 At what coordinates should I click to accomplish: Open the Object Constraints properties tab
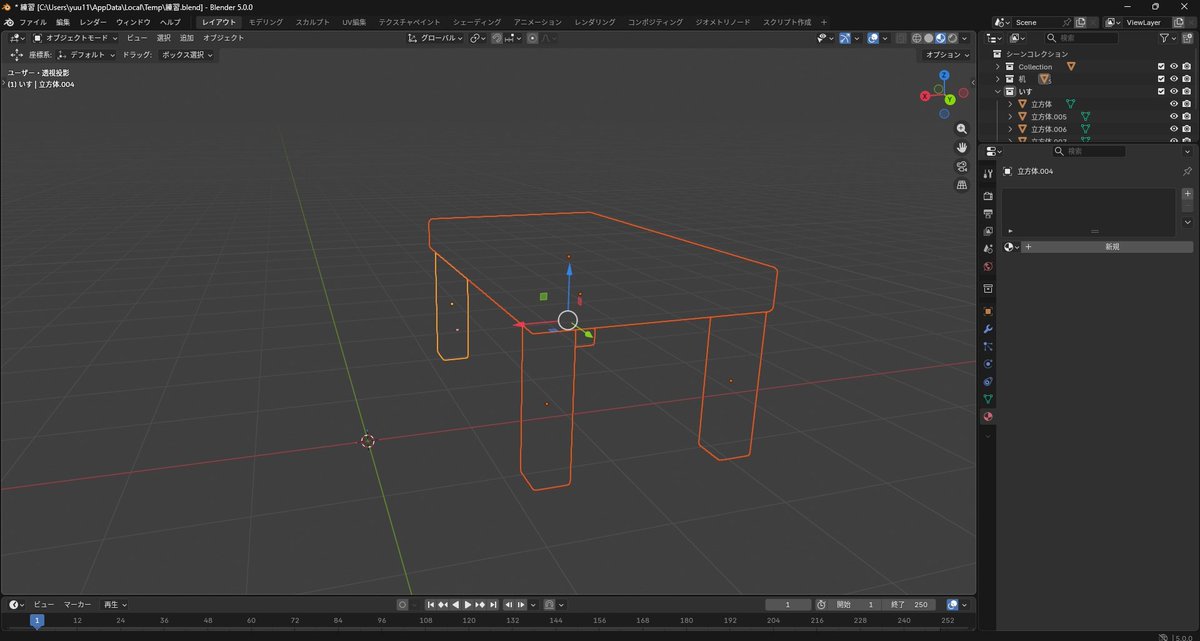pos(988,381)
